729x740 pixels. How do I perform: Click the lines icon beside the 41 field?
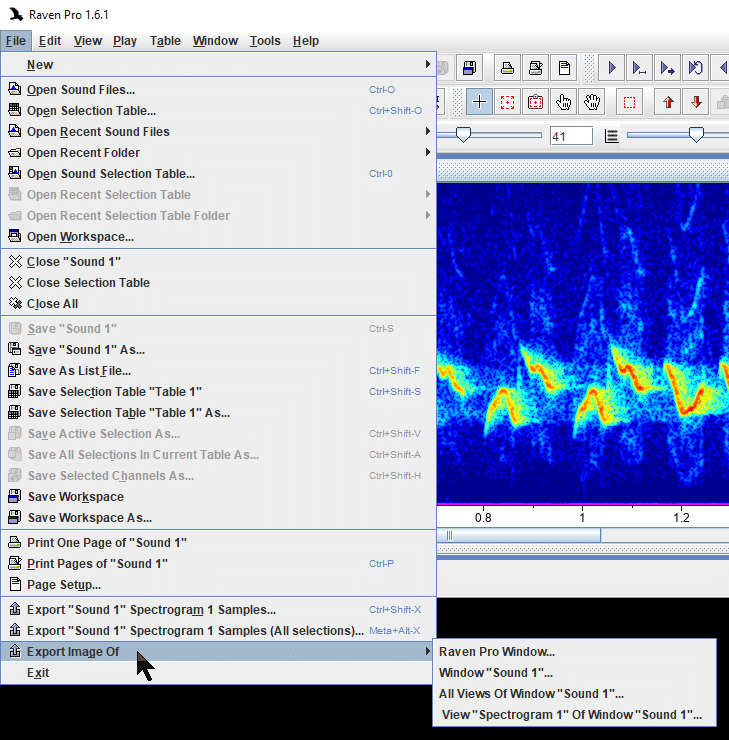point(612,136)
